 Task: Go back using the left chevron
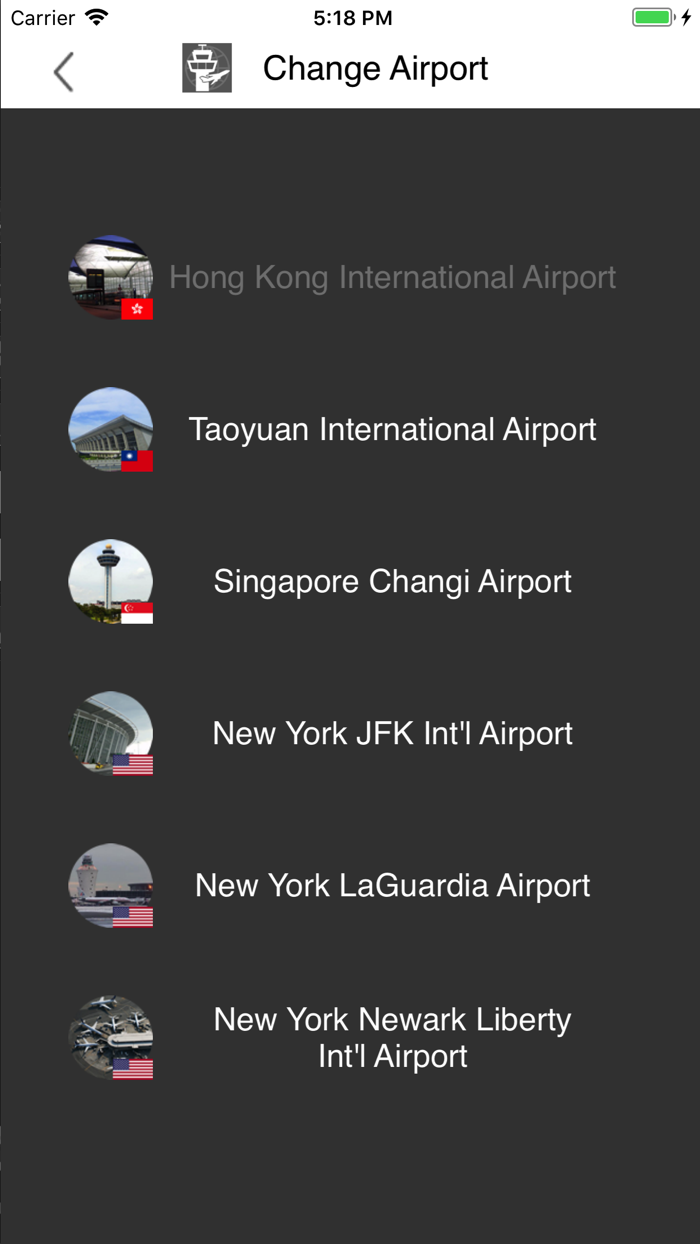64,72
